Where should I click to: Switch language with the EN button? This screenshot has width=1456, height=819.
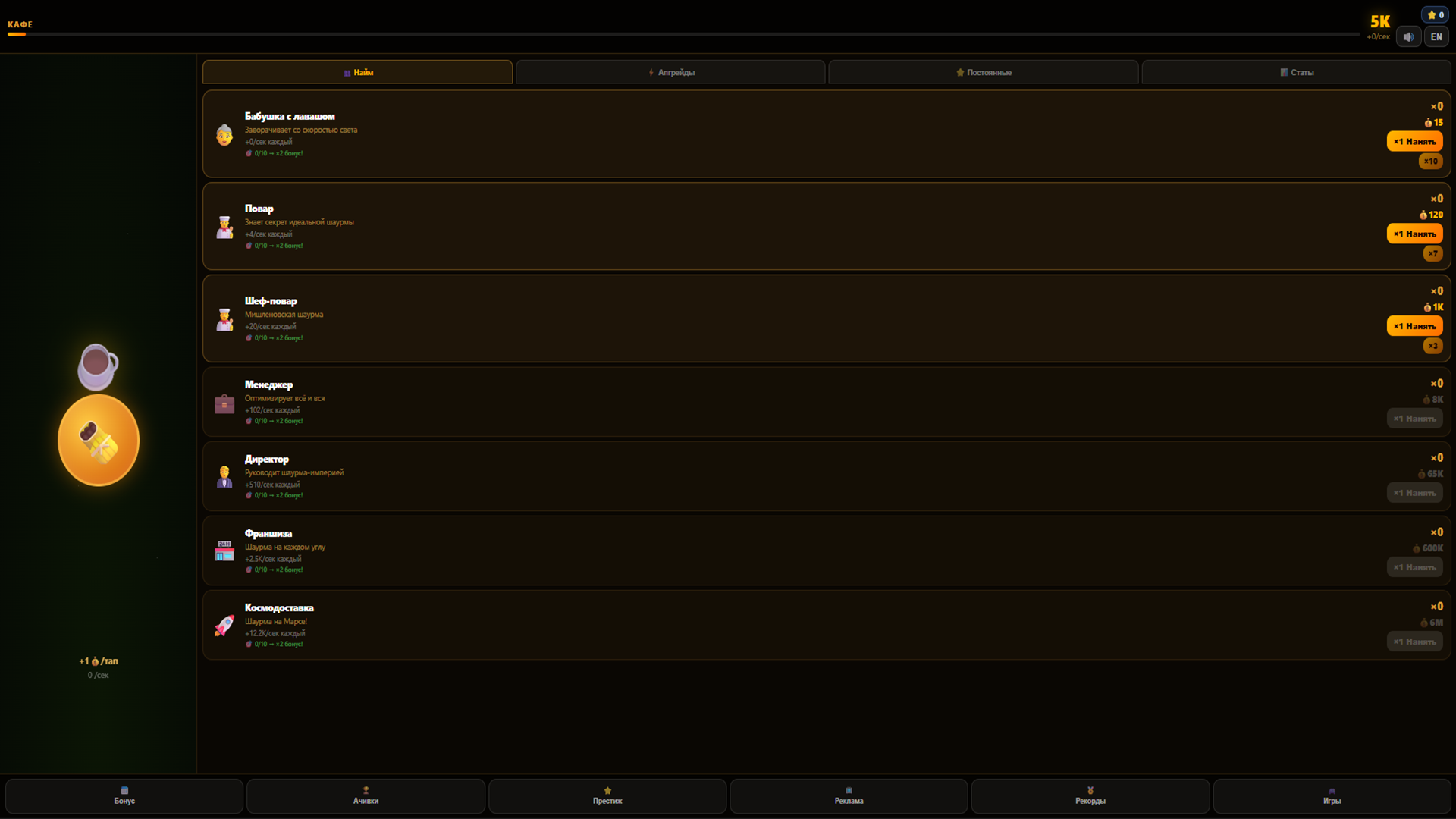tap(1436, 36)
